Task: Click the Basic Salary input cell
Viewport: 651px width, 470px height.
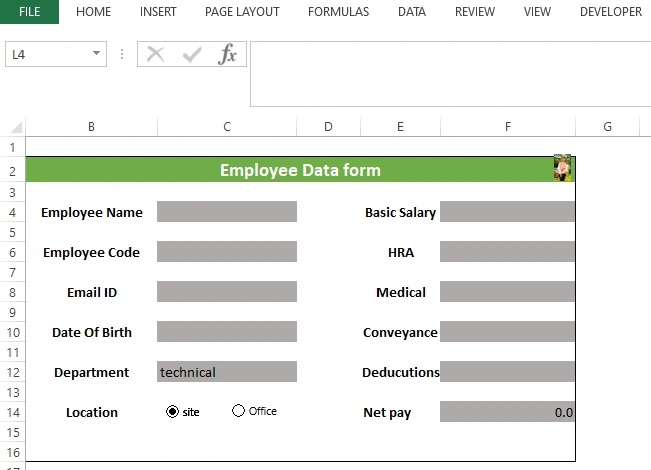Action: click(x=507, y=211)
